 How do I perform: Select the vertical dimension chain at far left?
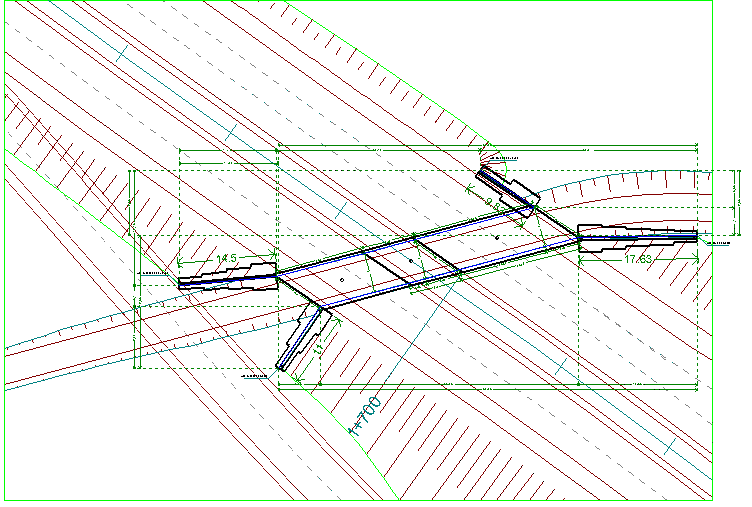point(133,270)
